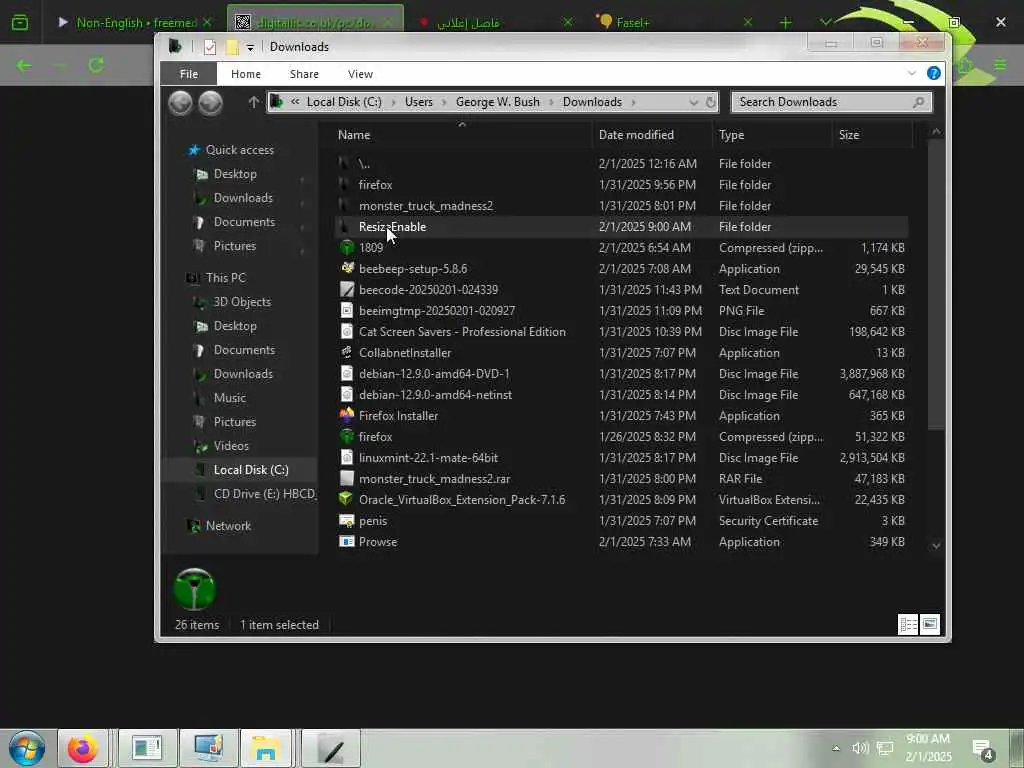Select debian-12.9.0-amd64-netinst disc image icon
The image size is (1024, 768).
[347, 394]
